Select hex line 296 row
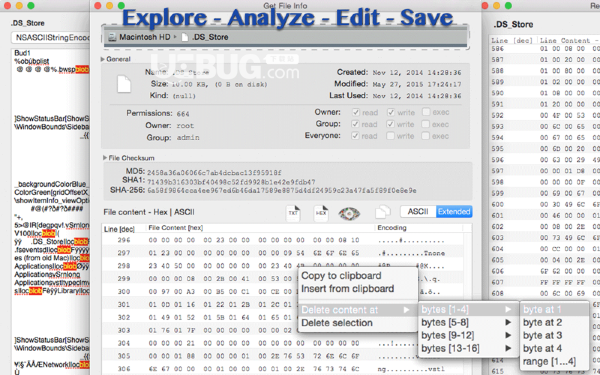Screen dimensions: 600x375 click(283, 240)
